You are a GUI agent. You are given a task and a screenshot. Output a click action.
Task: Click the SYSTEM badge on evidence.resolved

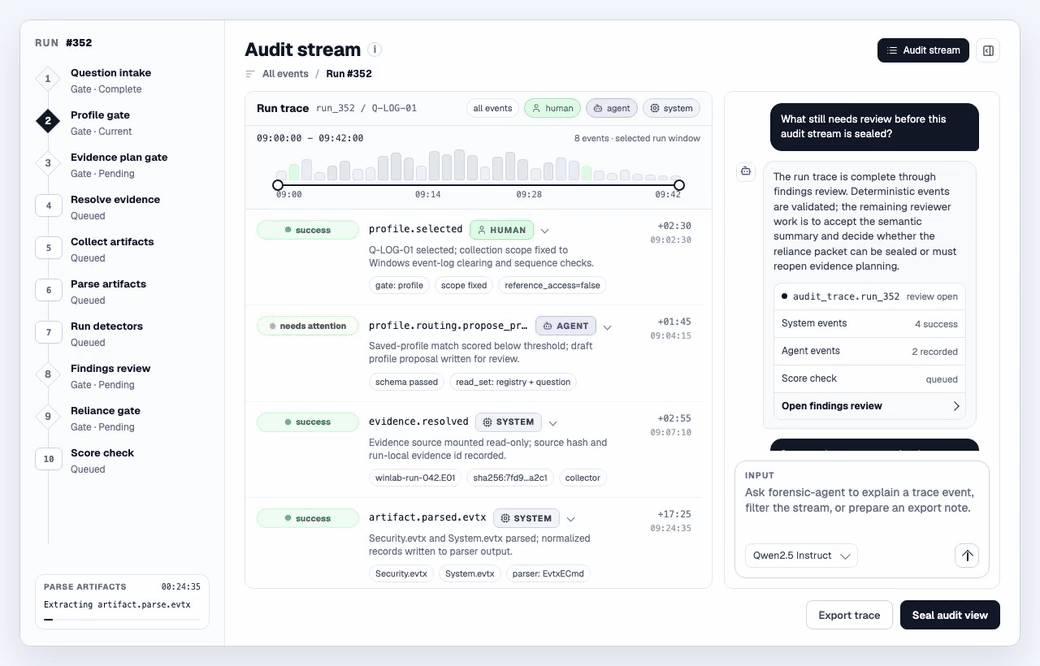[x=508, y=422]
